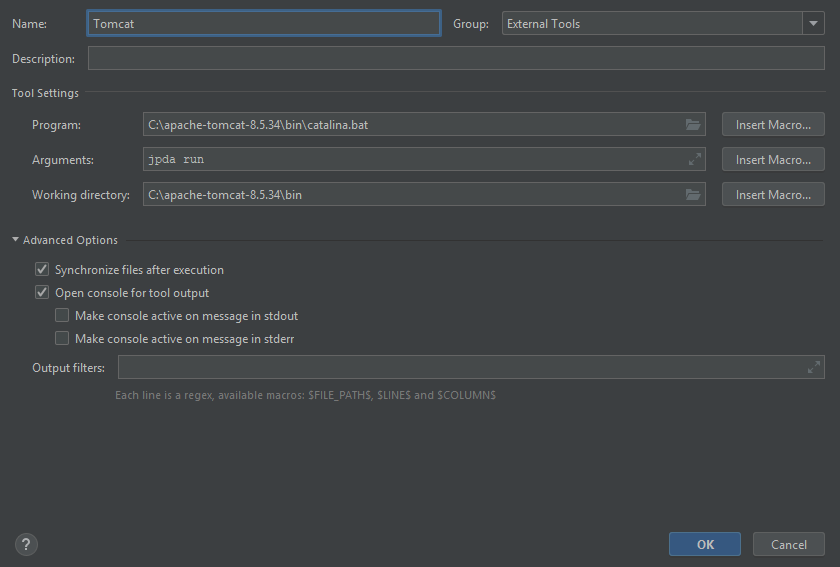
Task: Cancel the tool dialog
Action: pyautogui.click(x=789, y=544)
